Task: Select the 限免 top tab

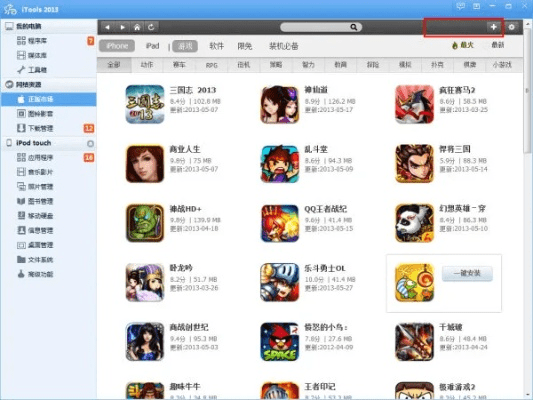Action: click(x=245, y=46)
